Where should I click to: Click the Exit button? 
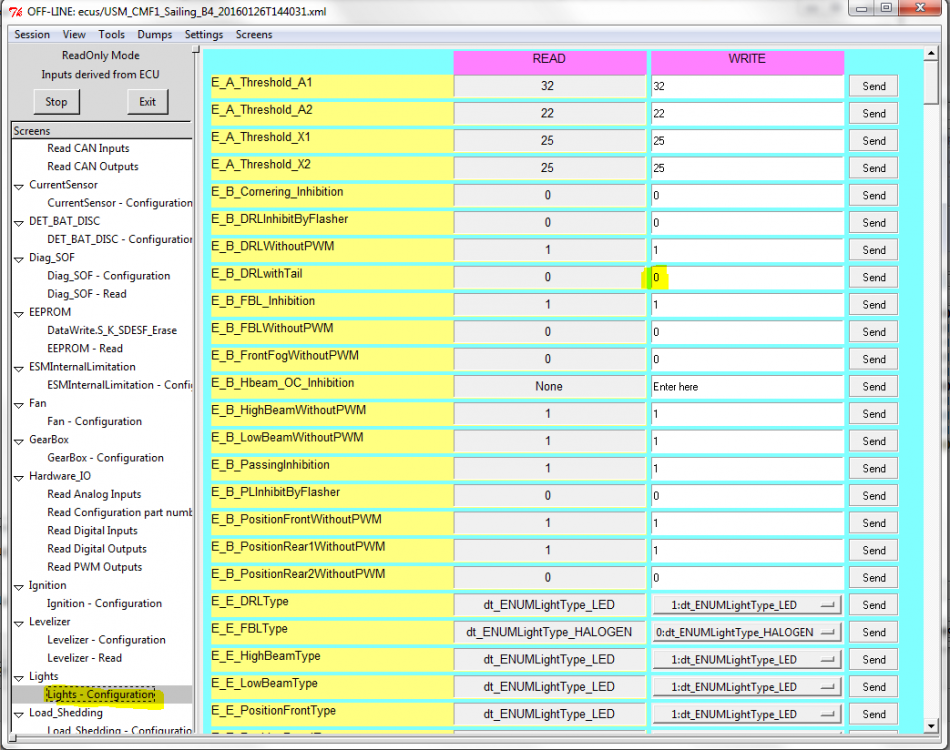click(x=147, y=102)
